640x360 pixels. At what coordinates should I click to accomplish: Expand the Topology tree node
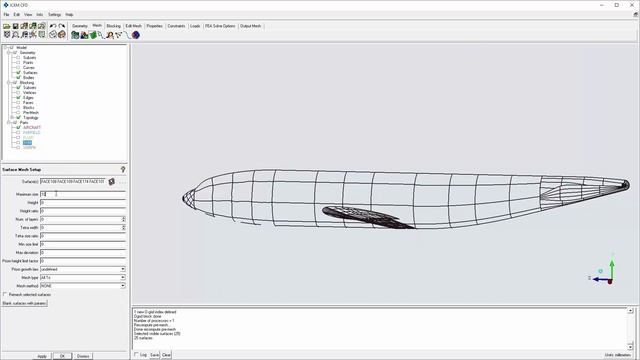click(12, 118)
